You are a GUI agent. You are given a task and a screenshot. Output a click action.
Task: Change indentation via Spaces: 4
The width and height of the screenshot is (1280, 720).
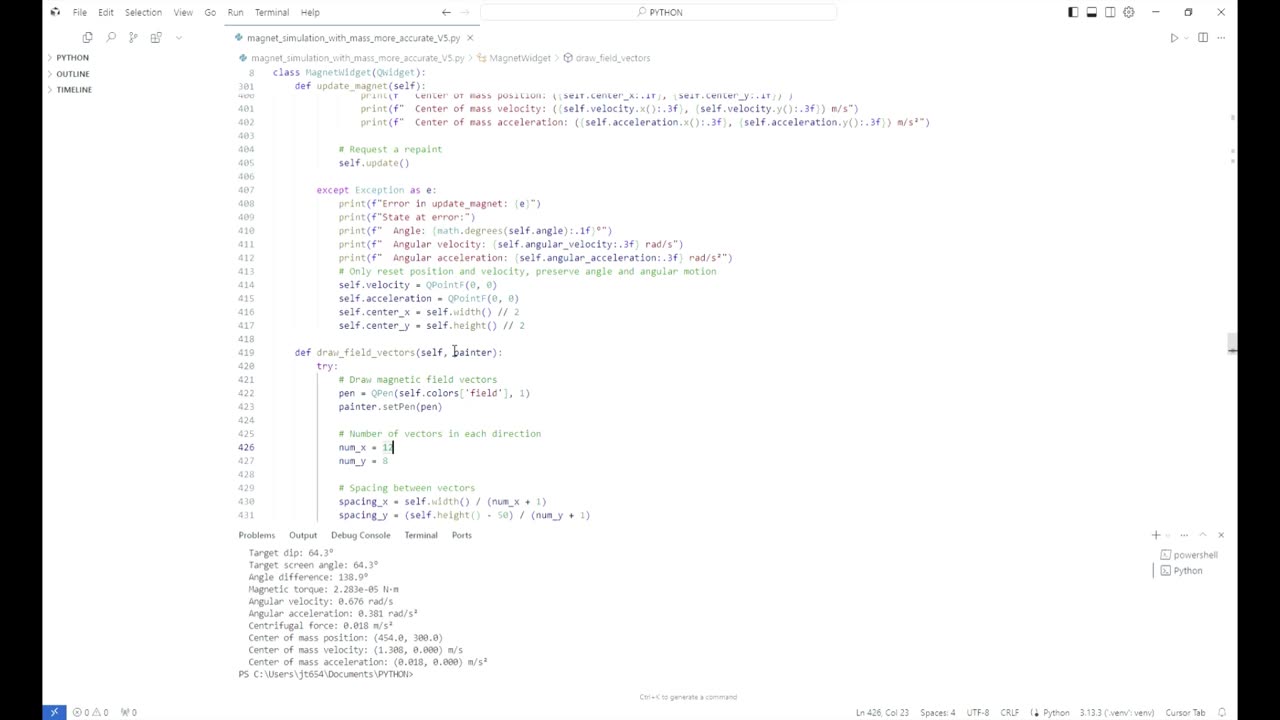(x=938, y=712)
